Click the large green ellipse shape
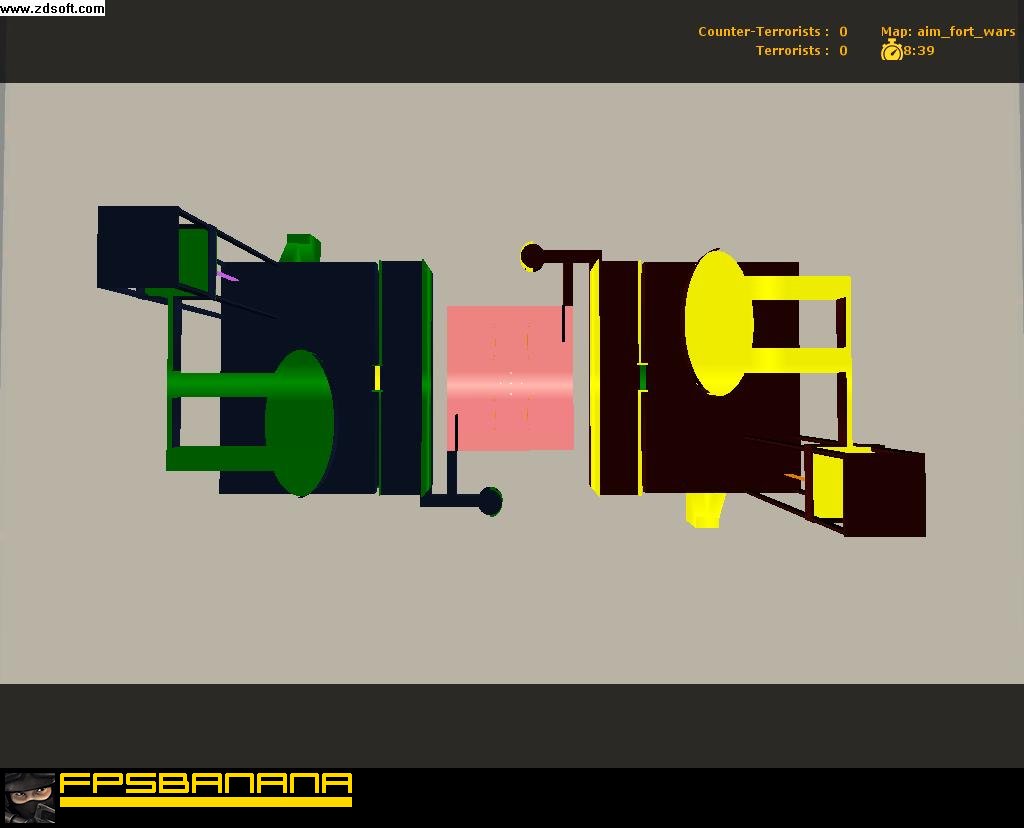 click(x=299, y=423)
